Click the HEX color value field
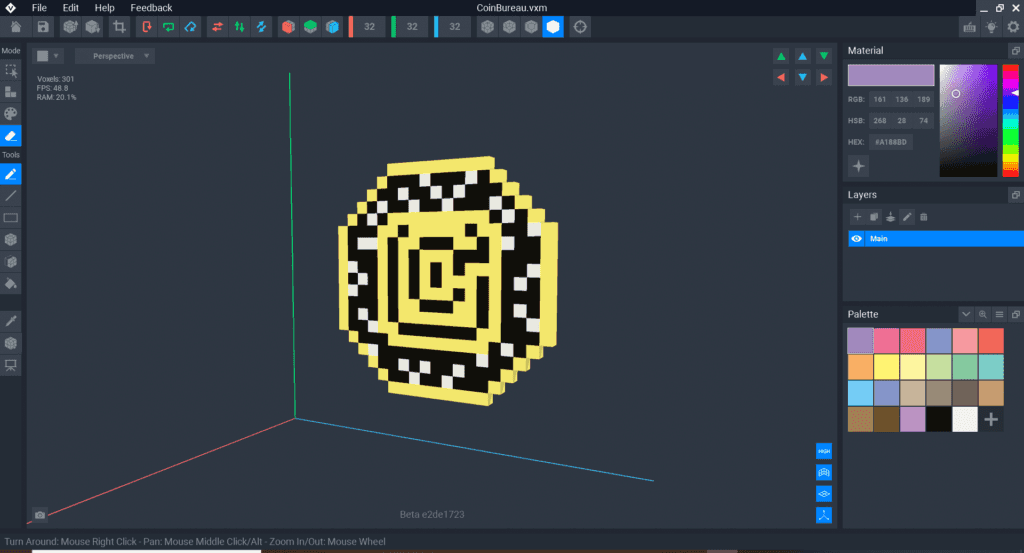 point(889,142)
